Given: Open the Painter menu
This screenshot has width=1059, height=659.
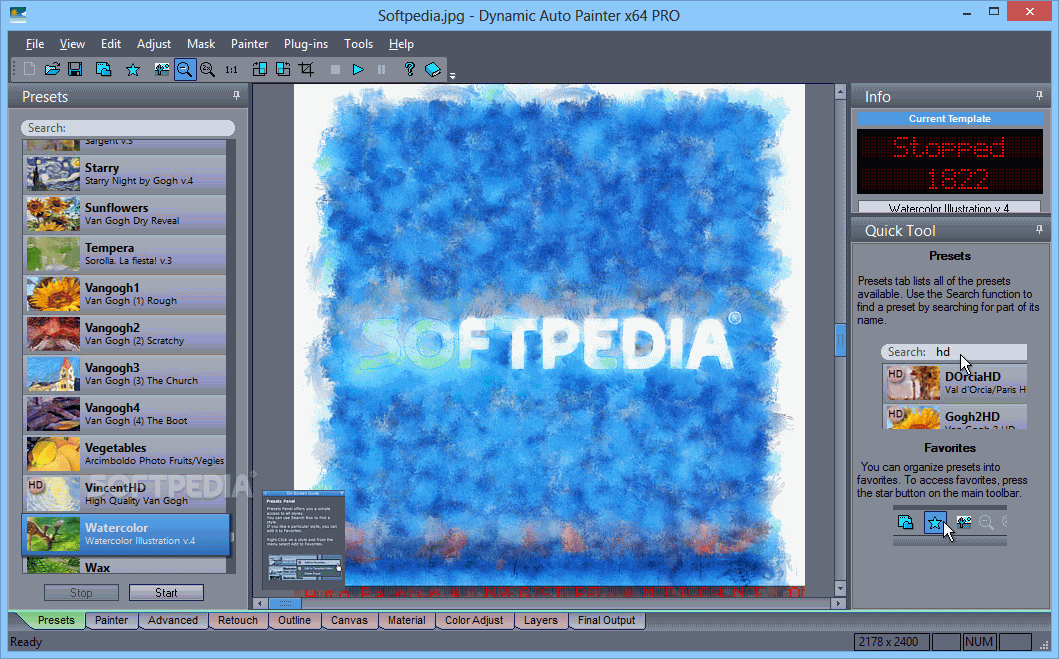Looking at the screenshot, I should 249,44.
